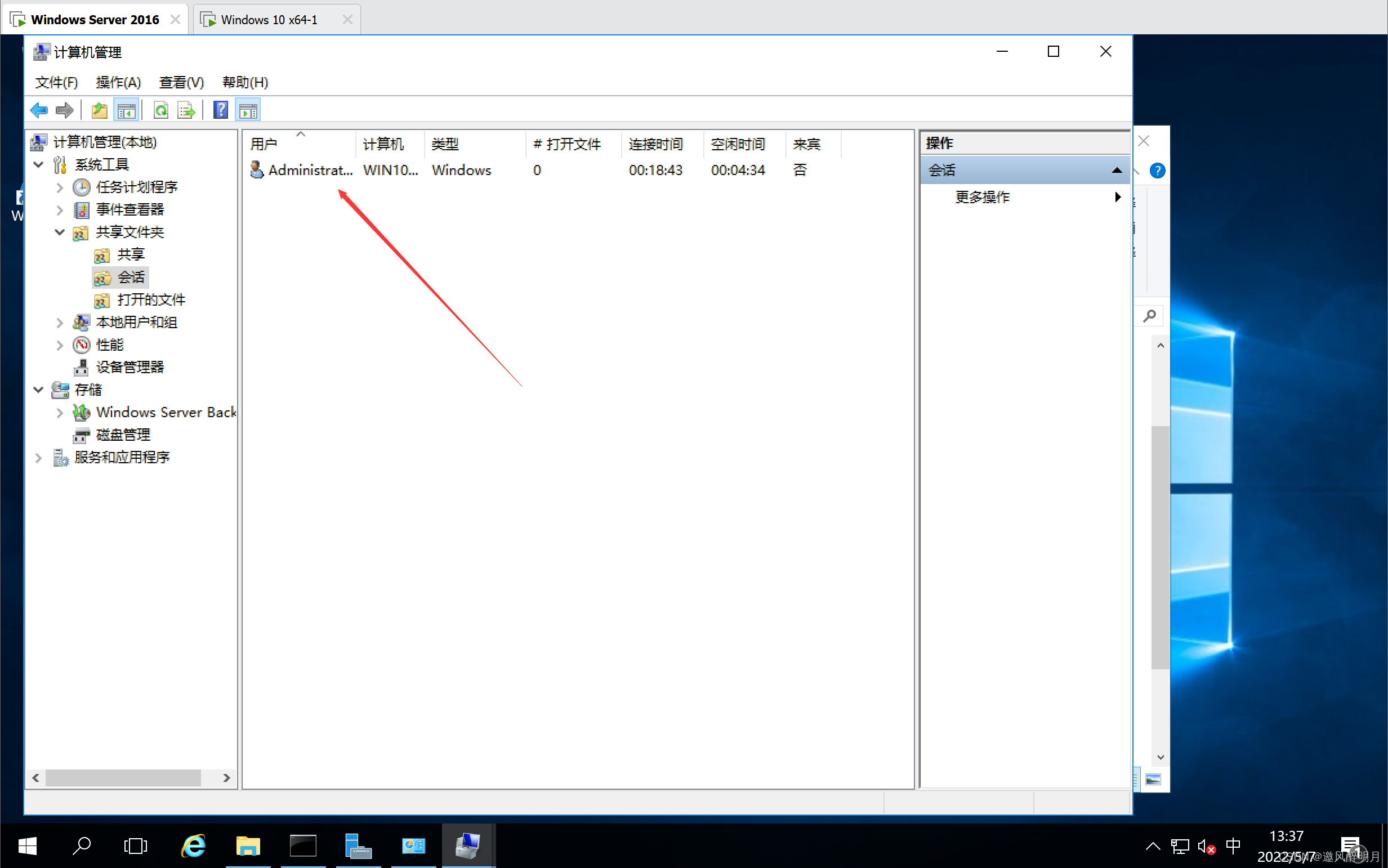Toggle Show/Hide Console Tree toolbar icon

tap(126, 110)
